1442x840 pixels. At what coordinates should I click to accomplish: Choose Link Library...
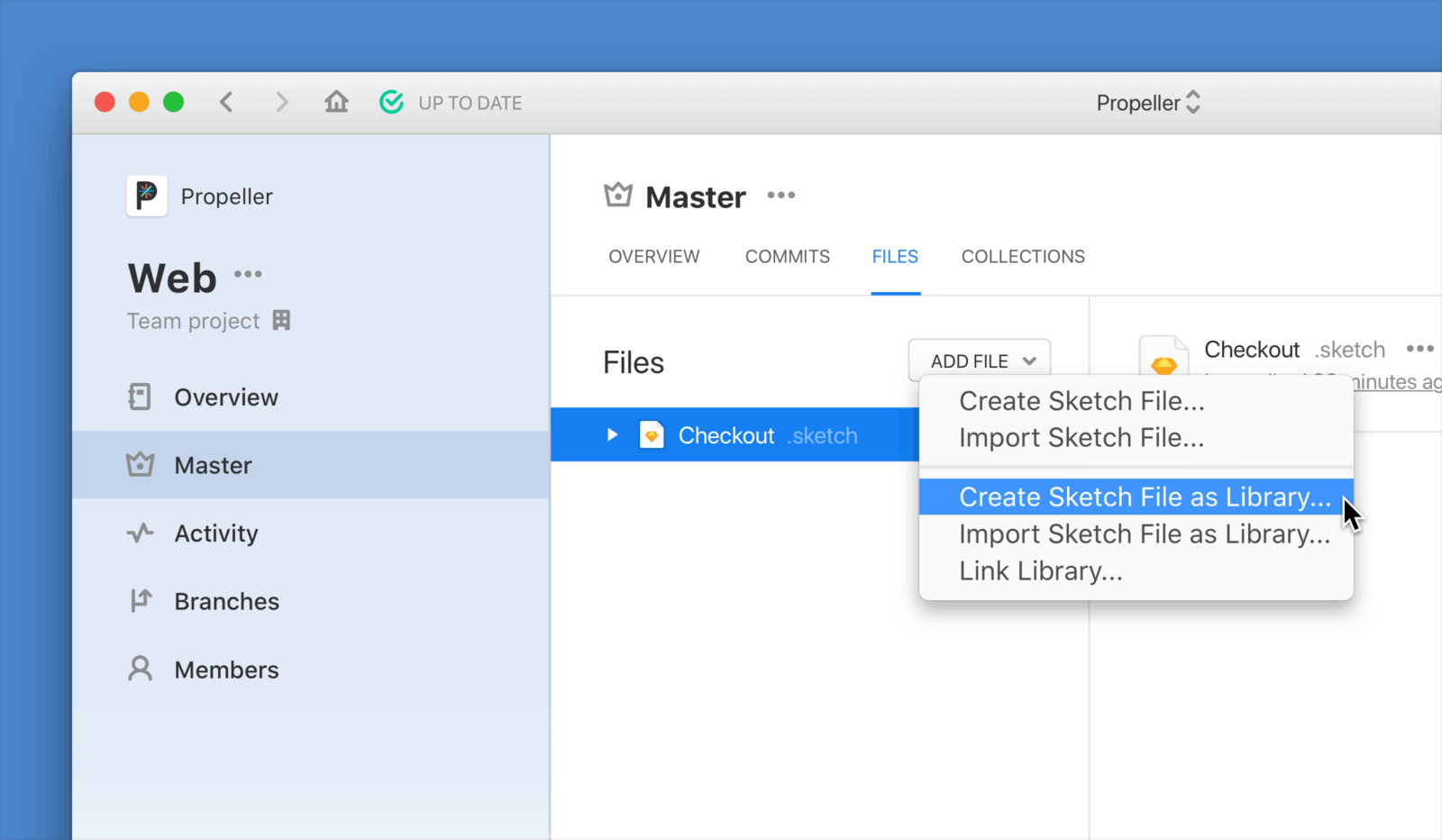click(x=1136, y=571)
